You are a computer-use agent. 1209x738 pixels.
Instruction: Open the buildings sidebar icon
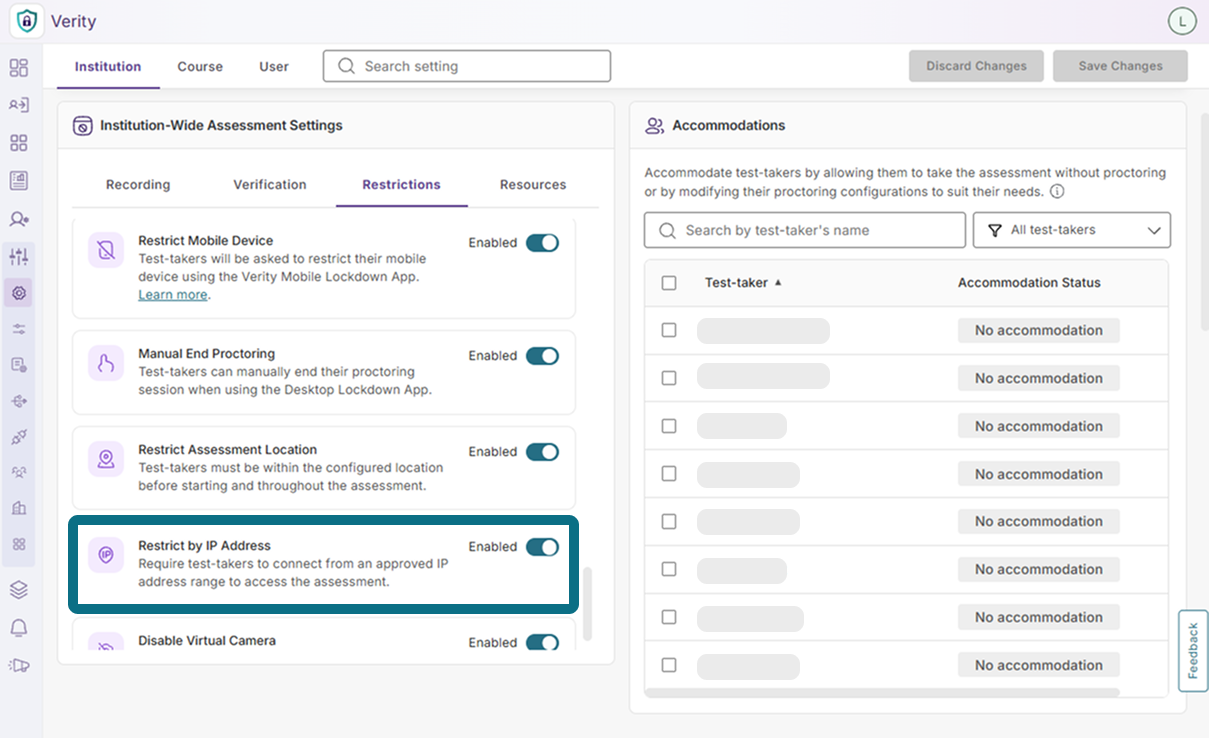pos(19,509)
